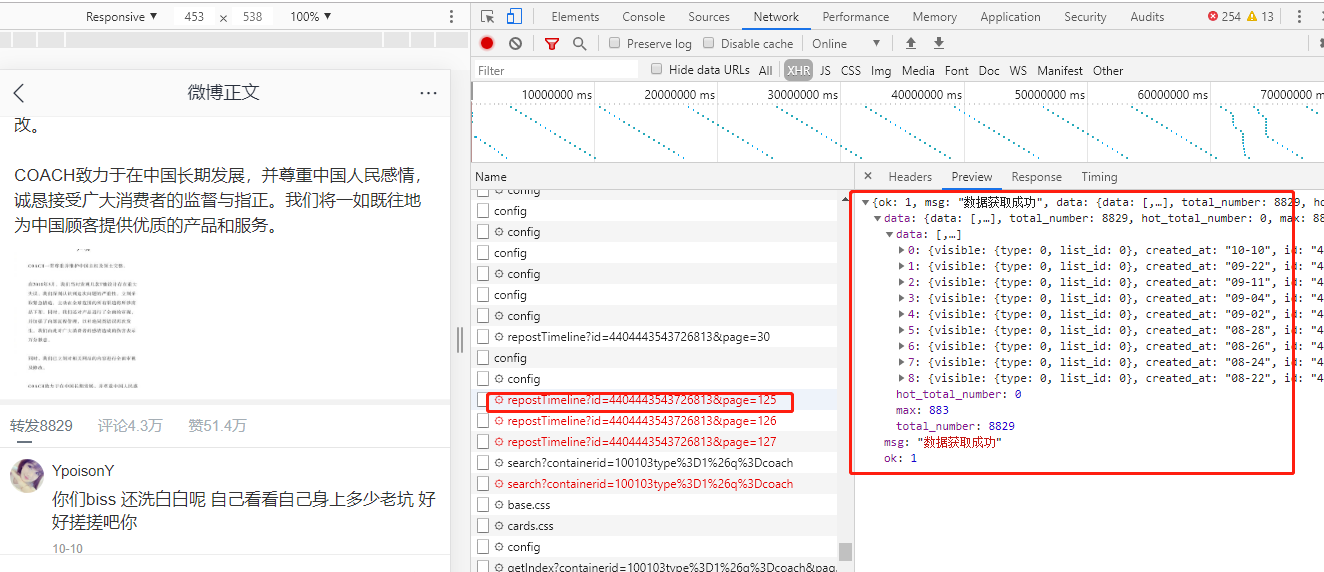Collapse the root JSON object in preview
This screenshot has width=1324, height=572.
click(x=865, y=202)
